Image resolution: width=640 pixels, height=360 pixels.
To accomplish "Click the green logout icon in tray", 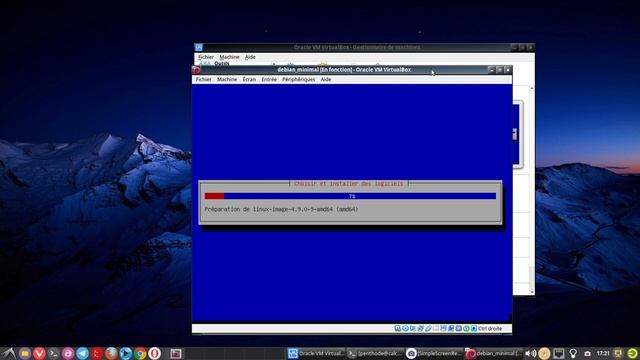I will tap(632, 353).
